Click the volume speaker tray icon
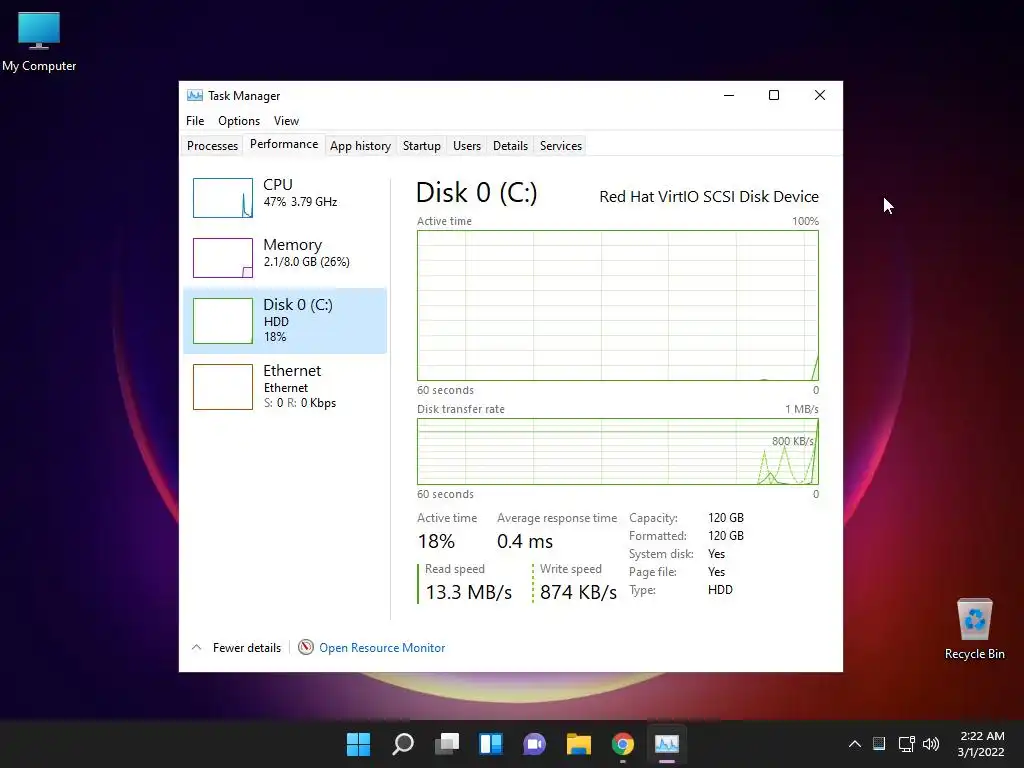This screenshot has height=768, width=1024. click(x=931, y=744)
